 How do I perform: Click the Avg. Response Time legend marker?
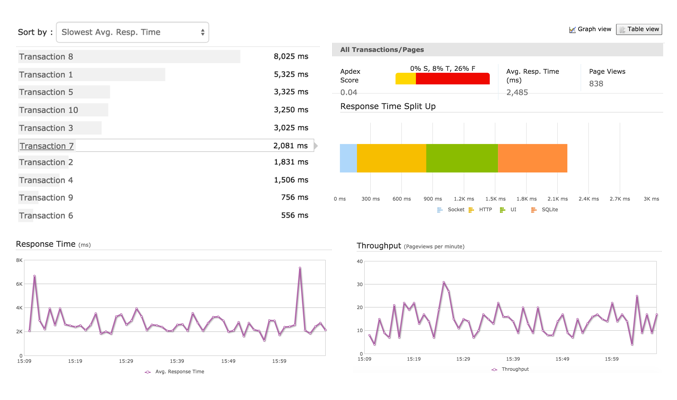click(x=148, y=372)
